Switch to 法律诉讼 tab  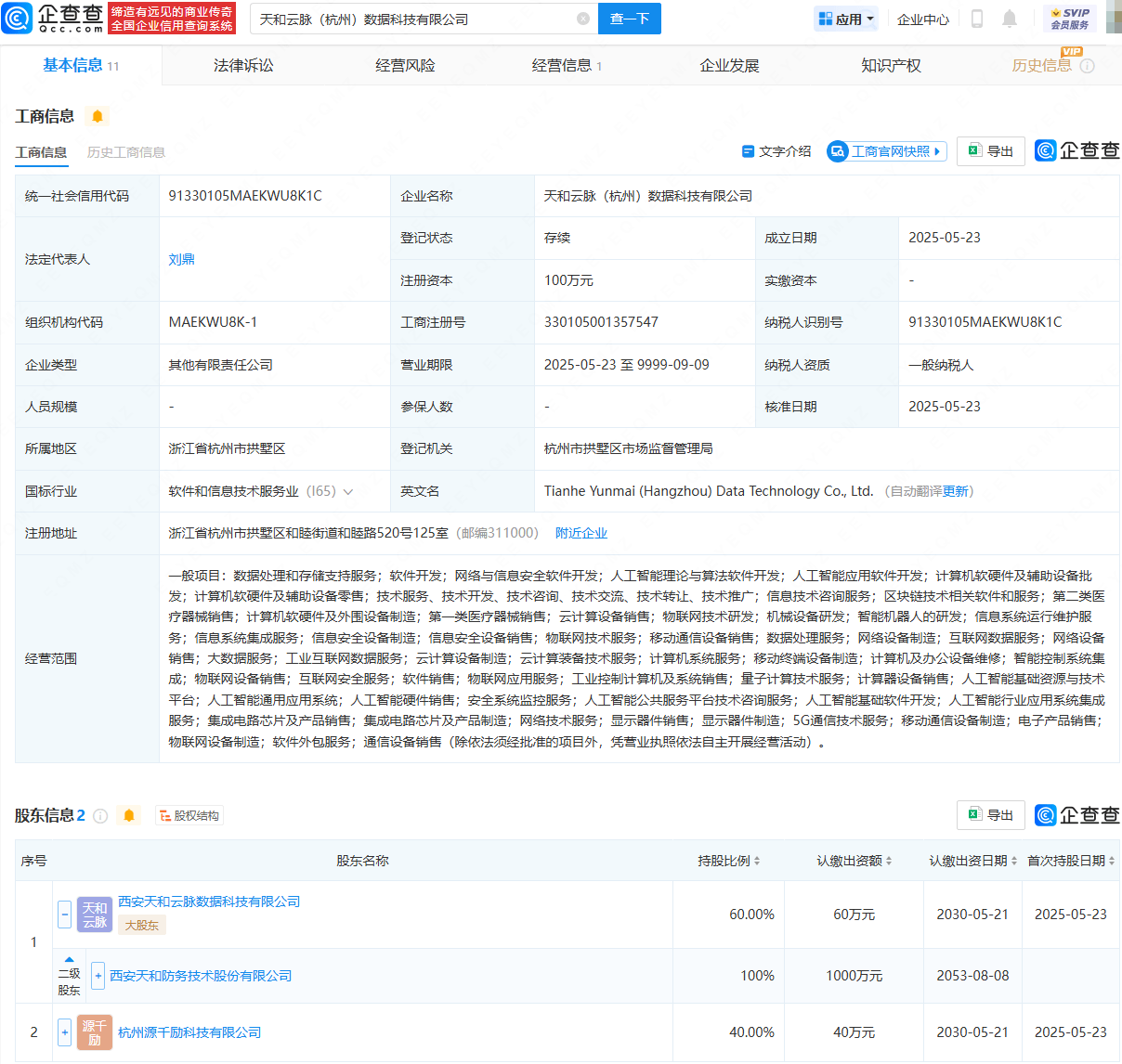click(x=243, y=66)
